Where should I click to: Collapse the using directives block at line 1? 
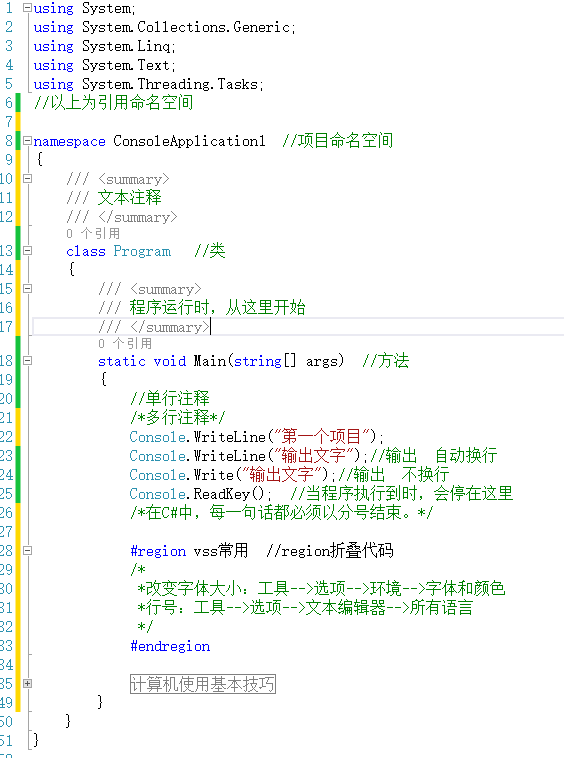[28, 8]
